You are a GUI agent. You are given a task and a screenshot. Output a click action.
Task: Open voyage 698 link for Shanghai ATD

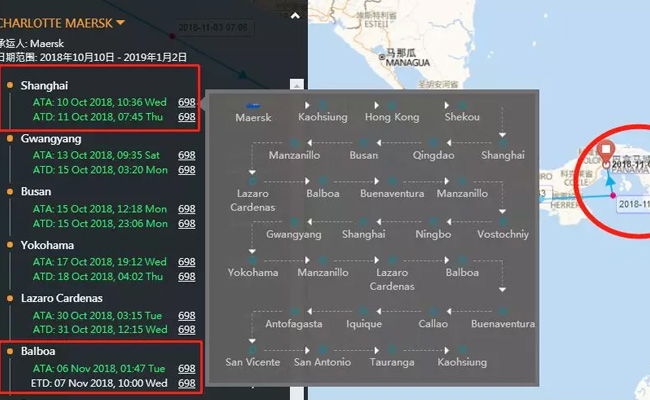coord(187,117)
